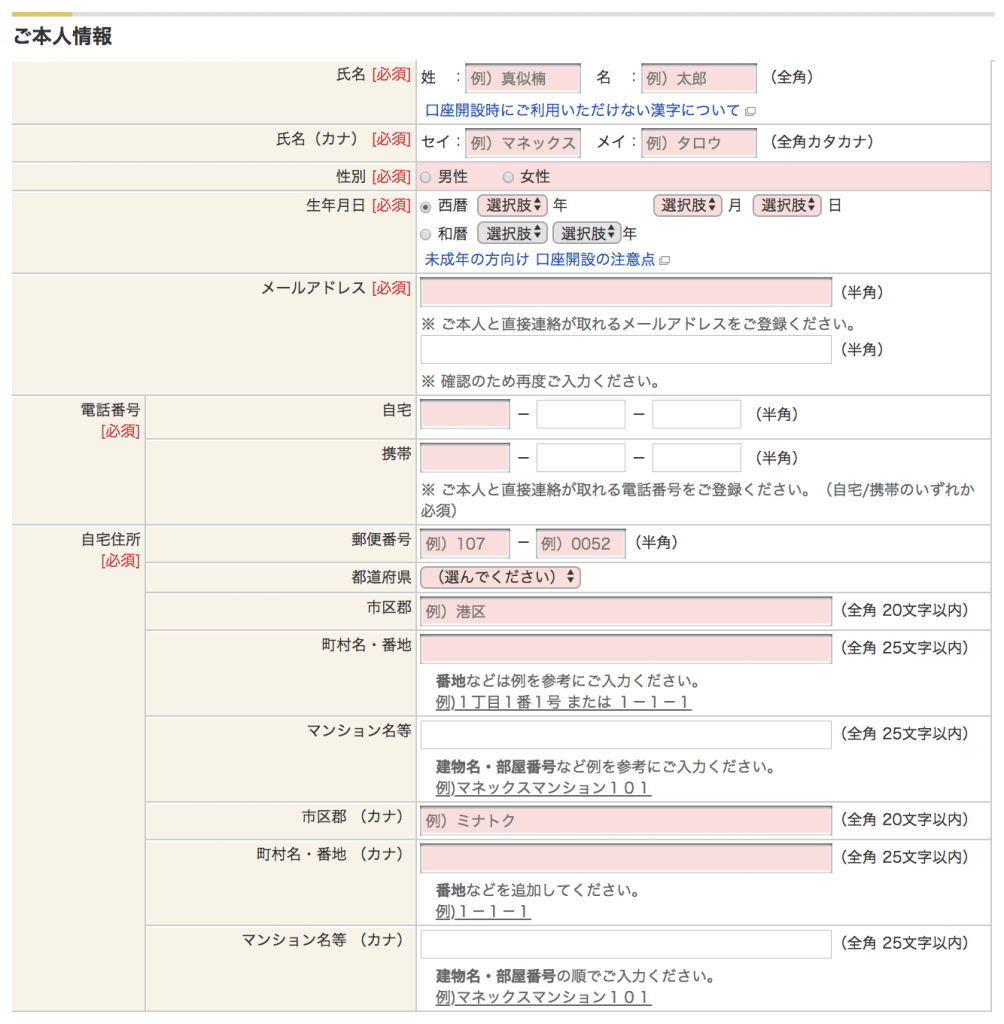Click the first 郵便番号 postal code box
The width and height of the screenshot is (1004, 1024).
click(464, 543)
